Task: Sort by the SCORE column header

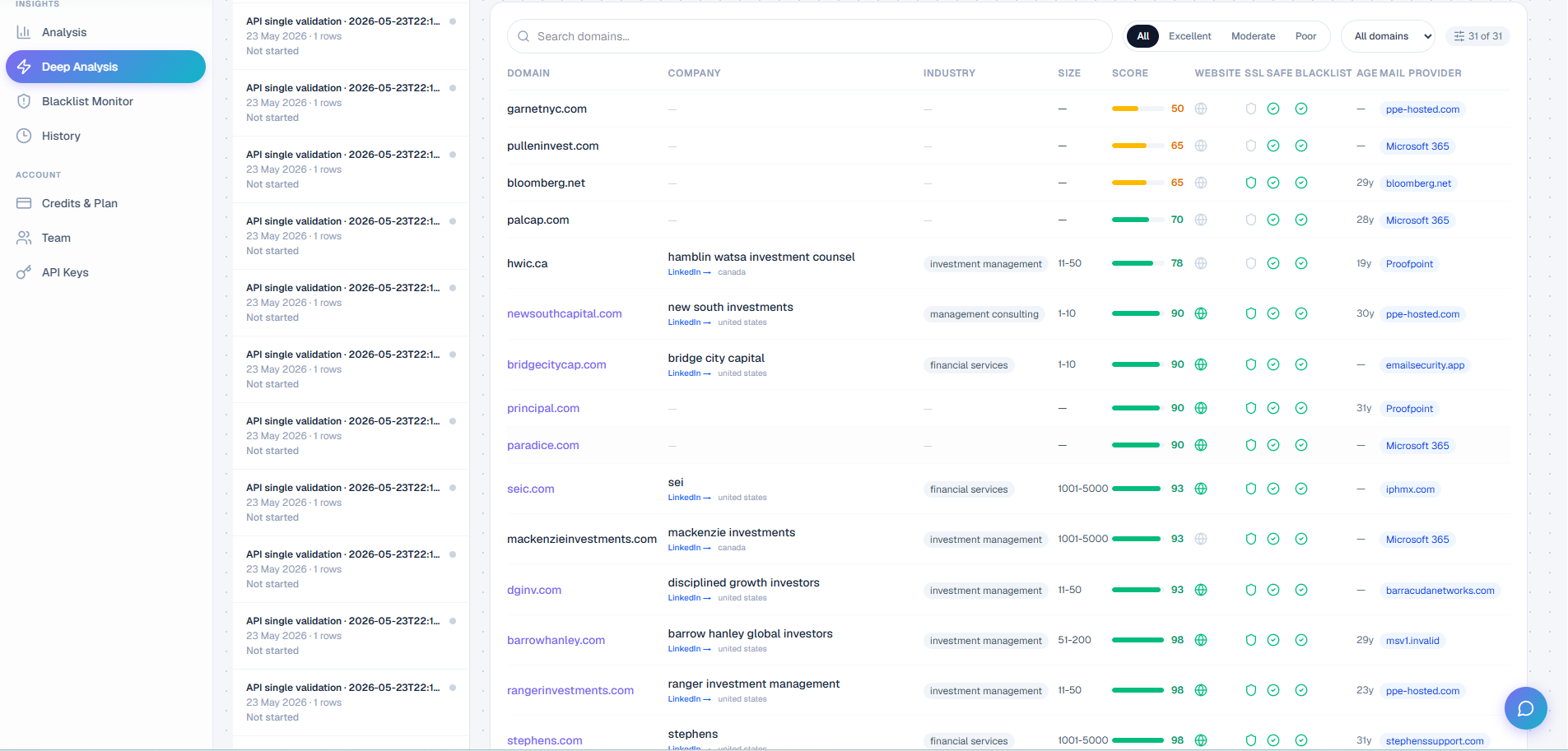Action: 1129,73
